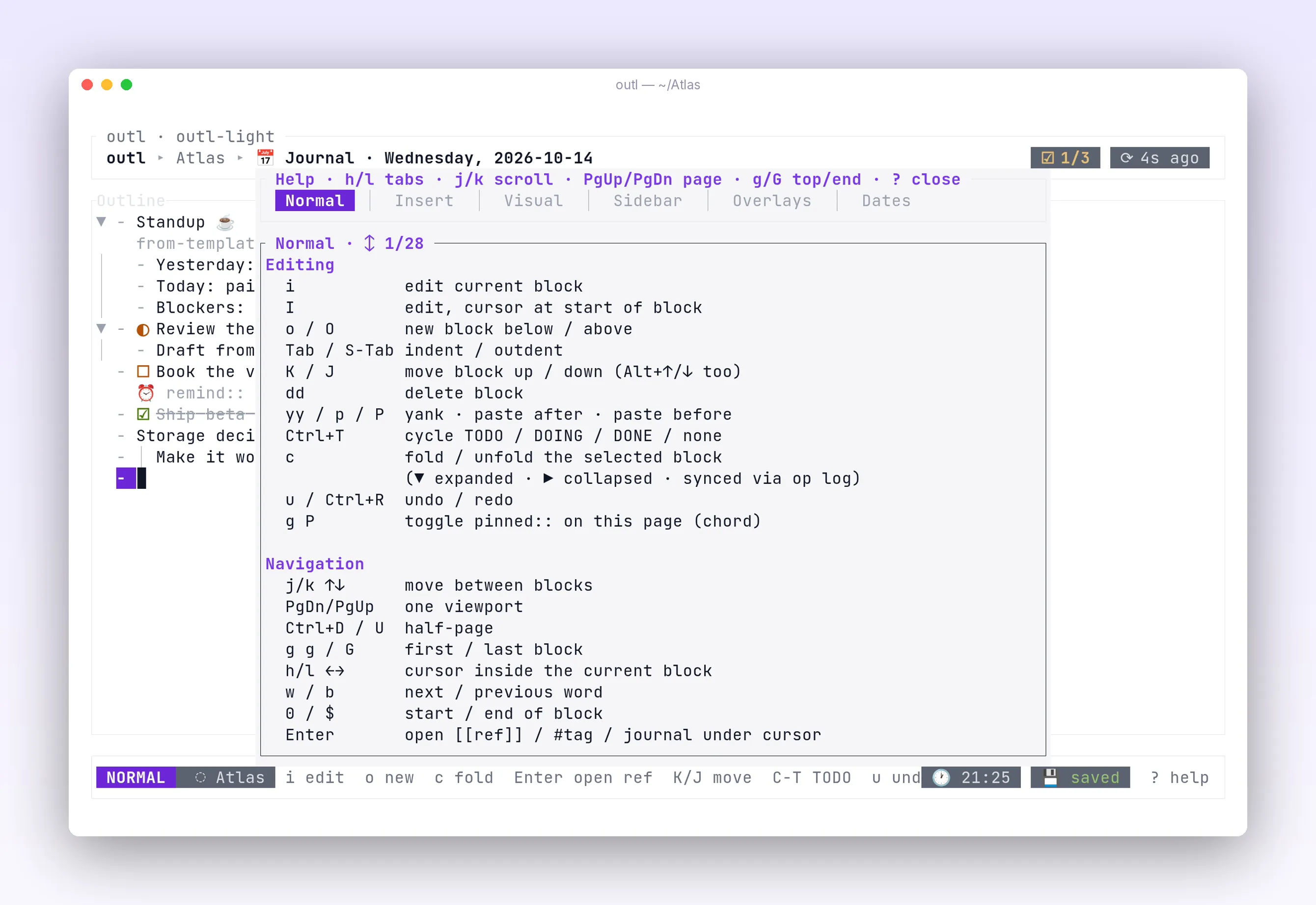Image resolution: width=1316 pixels, height=905 pixels.
Task: Click the calendar icon before Journal
Action: tap(265, 158)
